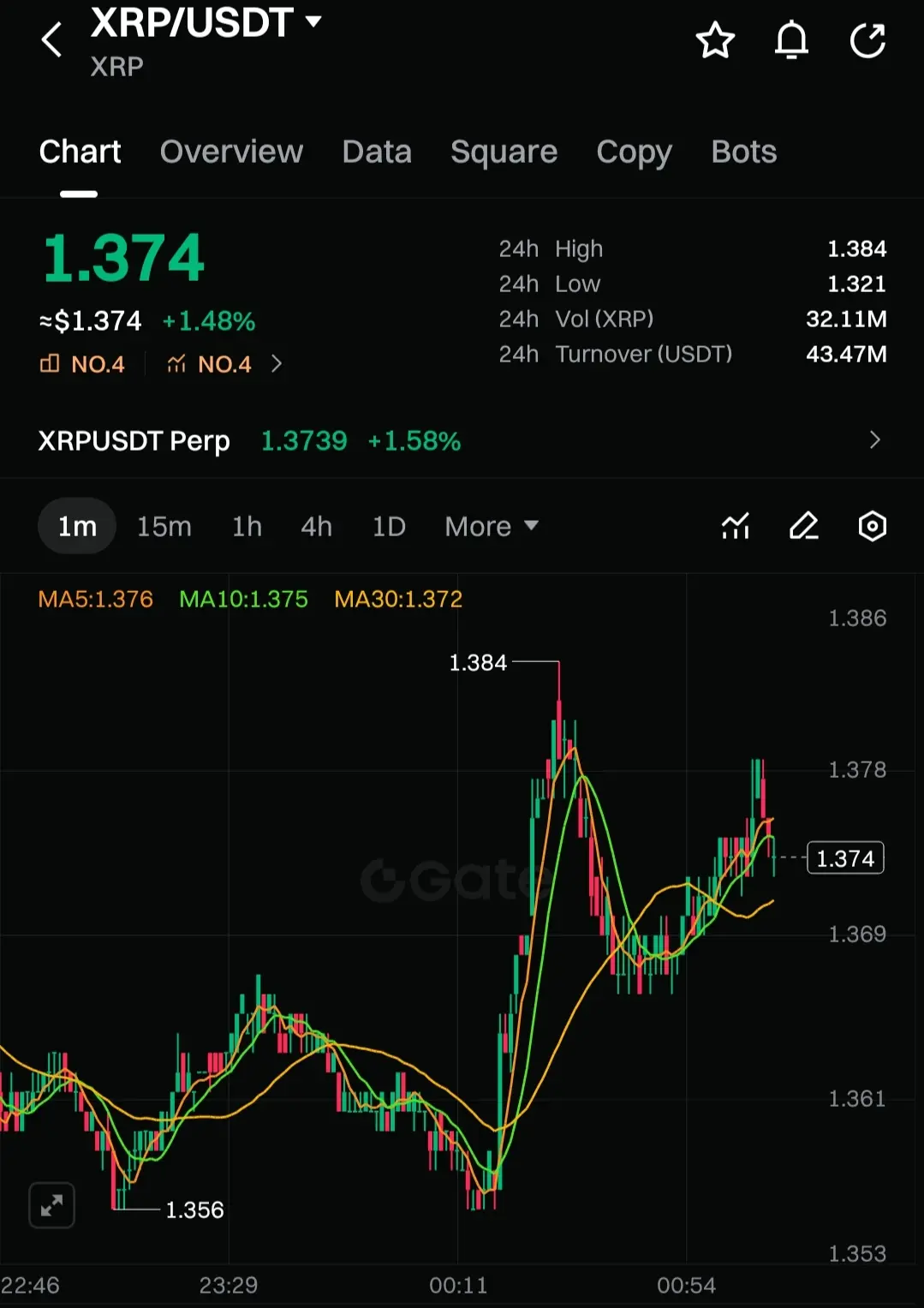The image size is (924, 1308).
Task: Tap the 1.356 low marker on chart
Action: click(194, 1209)
